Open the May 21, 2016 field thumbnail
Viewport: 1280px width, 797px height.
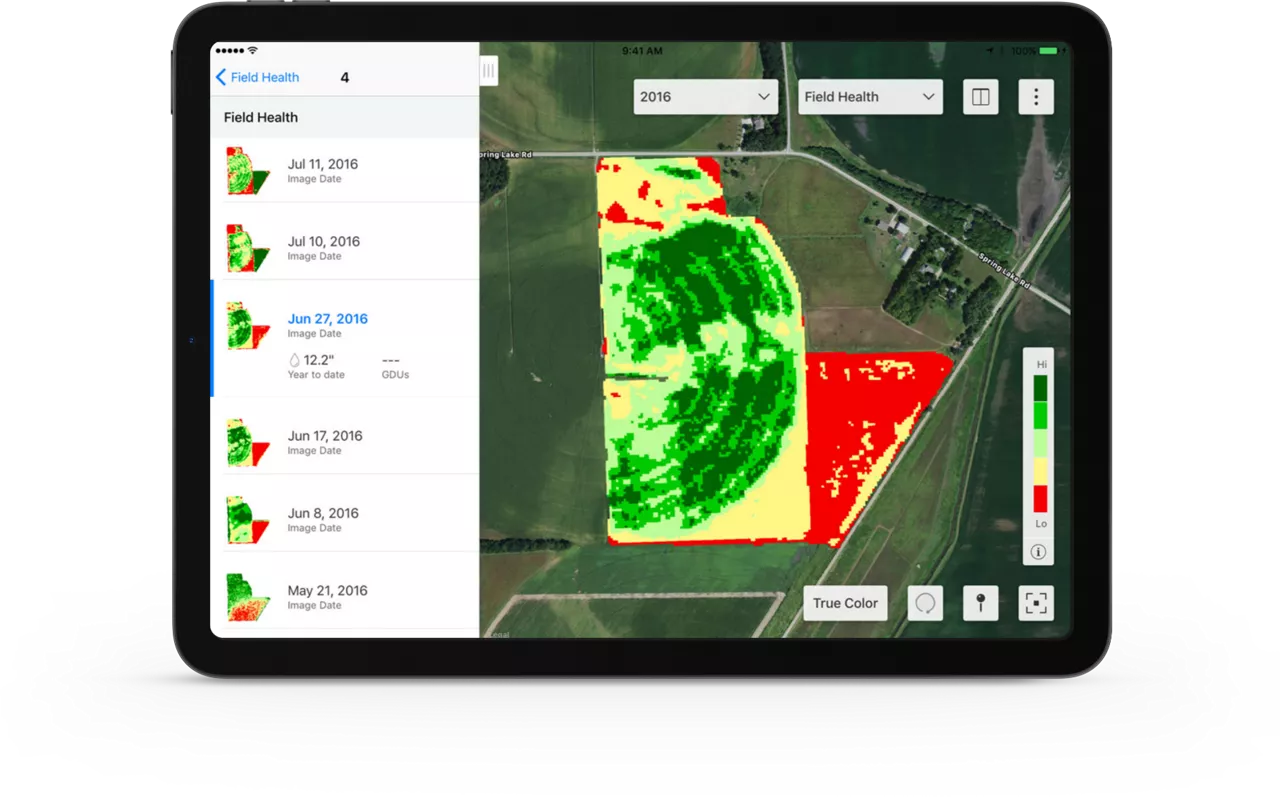pos(248,597)
